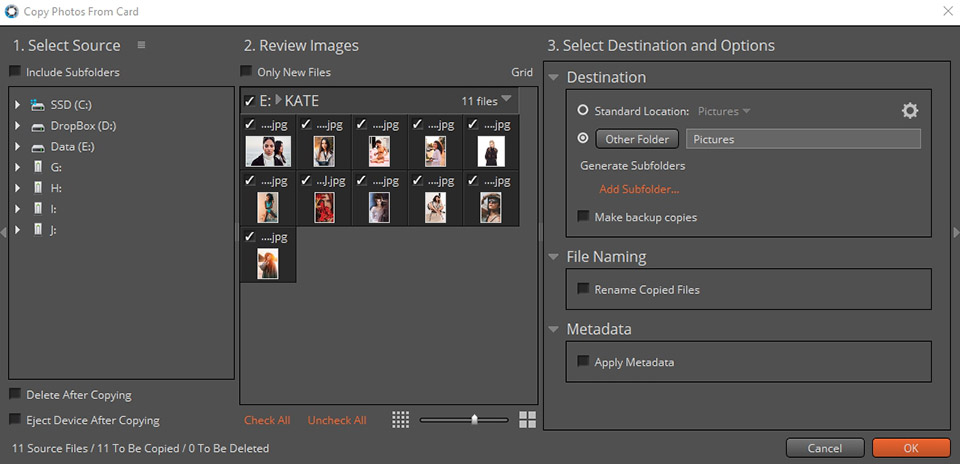Switch to large thumbnail grid icon
The image size is (960, 464).
(x=528, y=420)
